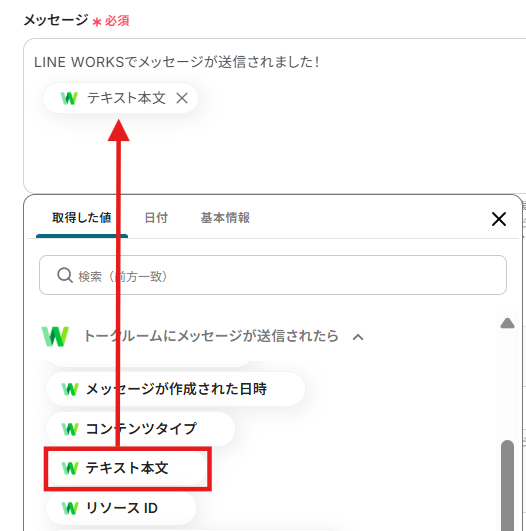The height and width of the screenshot is (531, 526).
Task: Open the 日付 tab
Action: click(156, 218)
